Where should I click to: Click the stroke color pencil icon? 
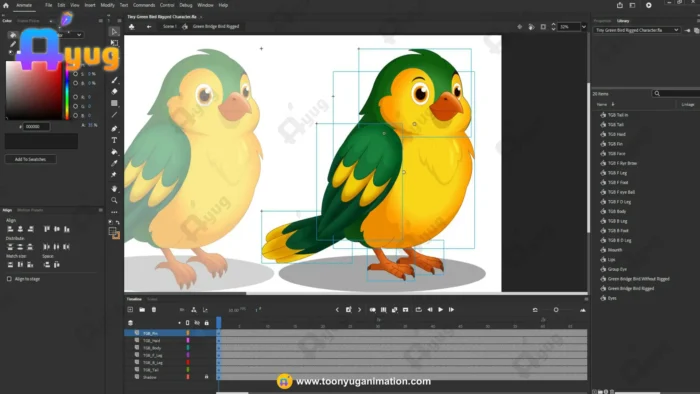pyautogui.click(x=12, y=44)
